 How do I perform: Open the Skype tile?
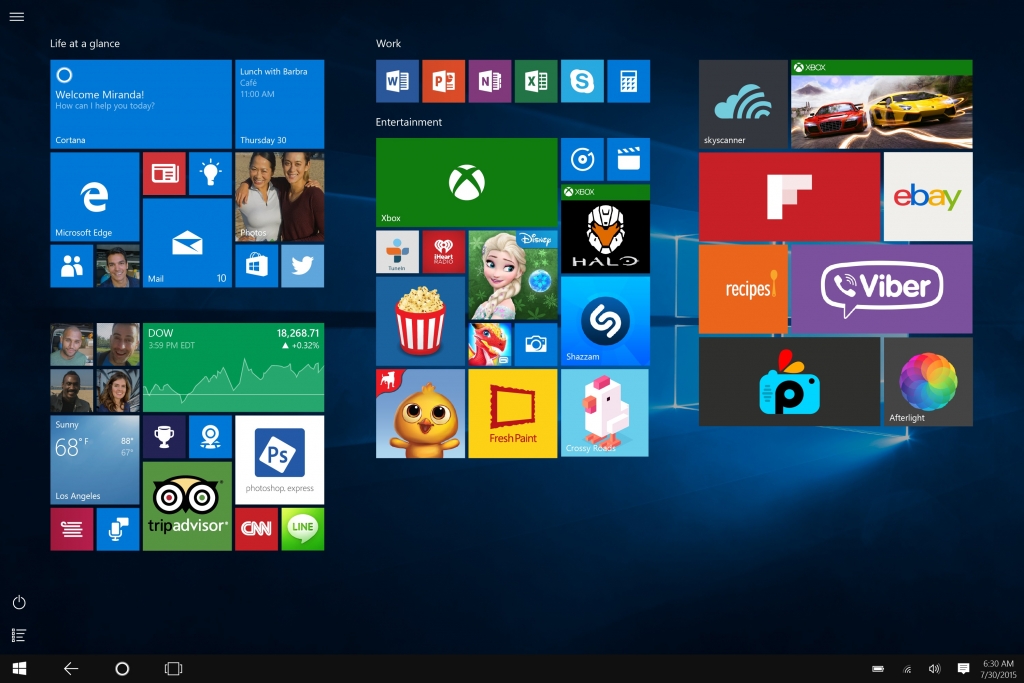[582, 81]
